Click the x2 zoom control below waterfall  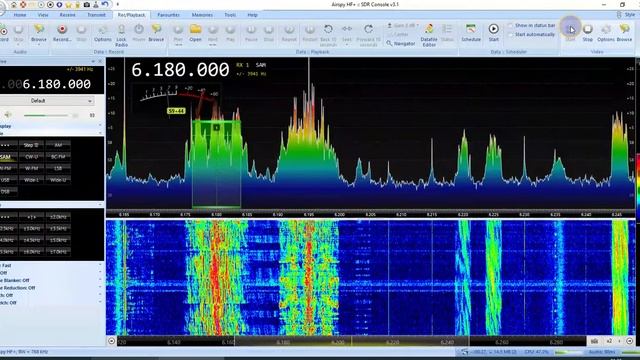(609, 341)
